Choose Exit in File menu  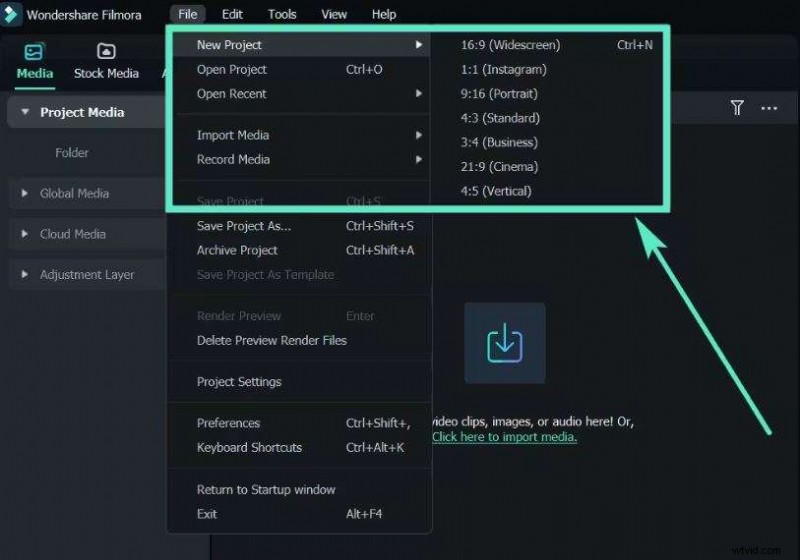(302, 514)
